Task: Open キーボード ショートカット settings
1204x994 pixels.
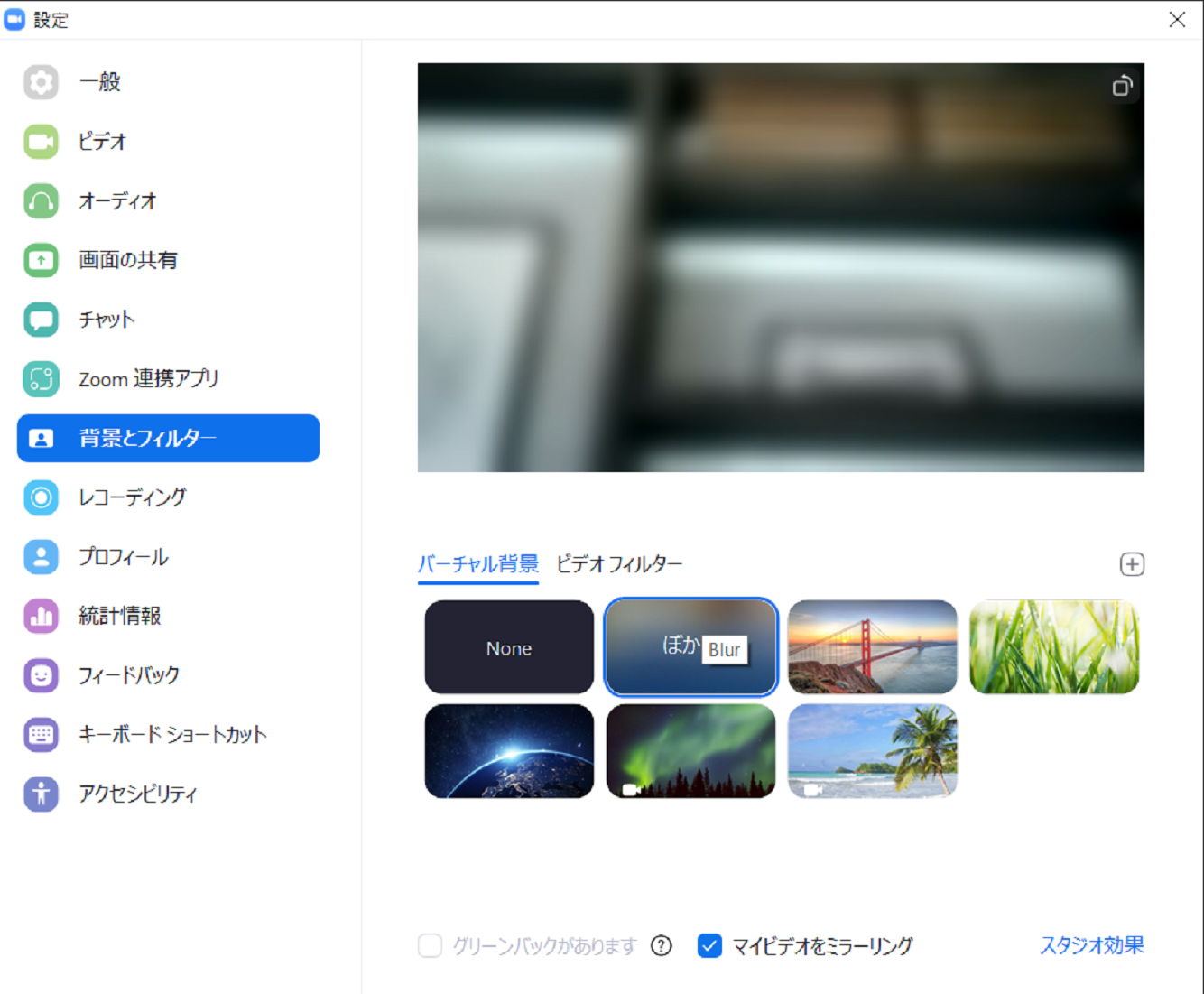Action: 168,735
